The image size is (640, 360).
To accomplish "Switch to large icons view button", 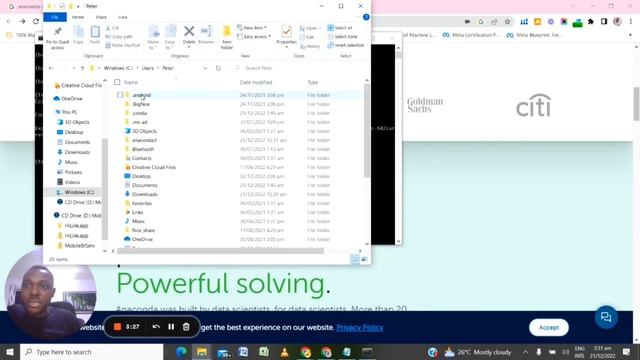I will coord(364,259).
